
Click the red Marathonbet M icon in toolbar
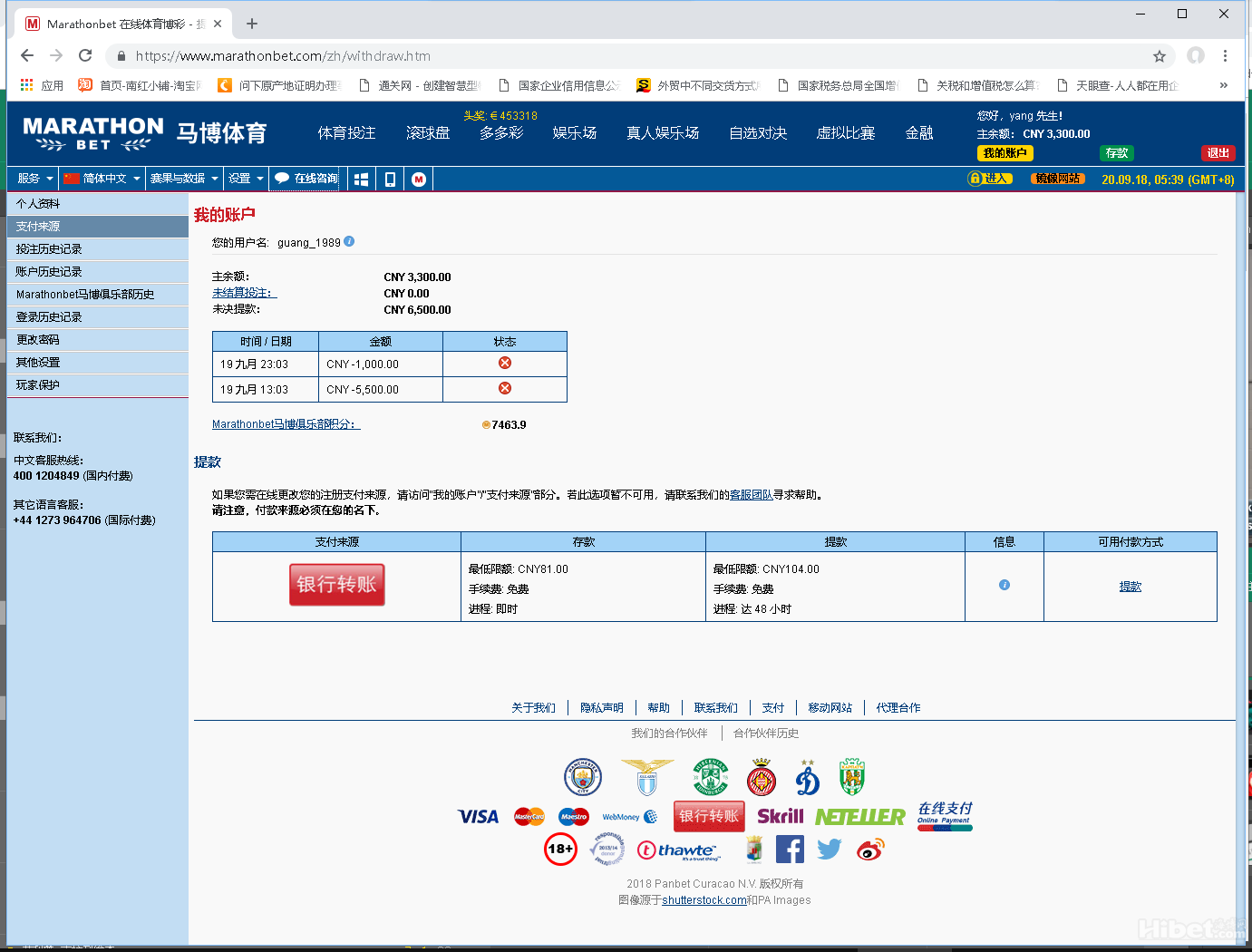pyautogui.click(x=419, y=180)
